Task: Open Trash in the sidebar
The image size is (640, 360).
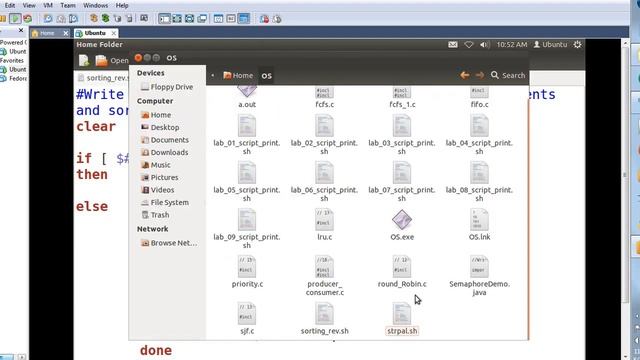Action: tap(155, 215)
